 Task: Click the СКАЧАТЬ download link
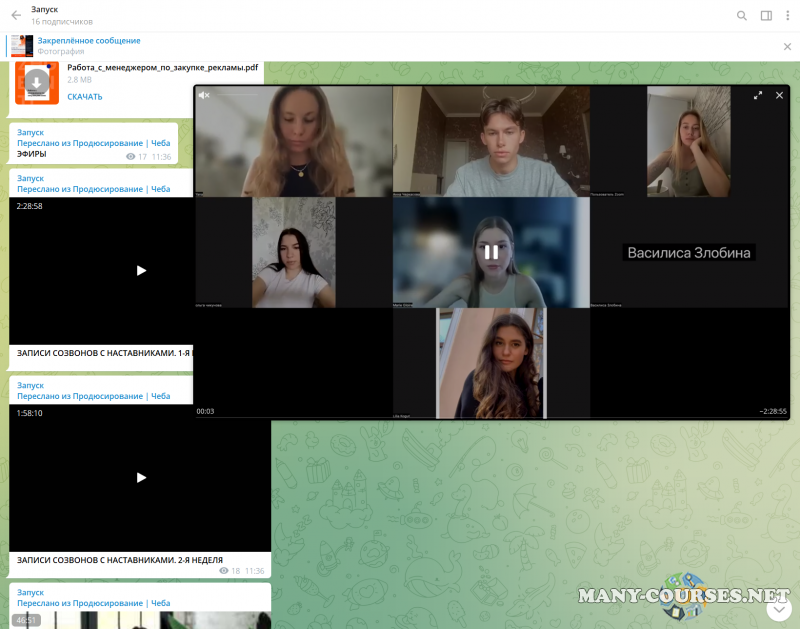click(85, 97)
